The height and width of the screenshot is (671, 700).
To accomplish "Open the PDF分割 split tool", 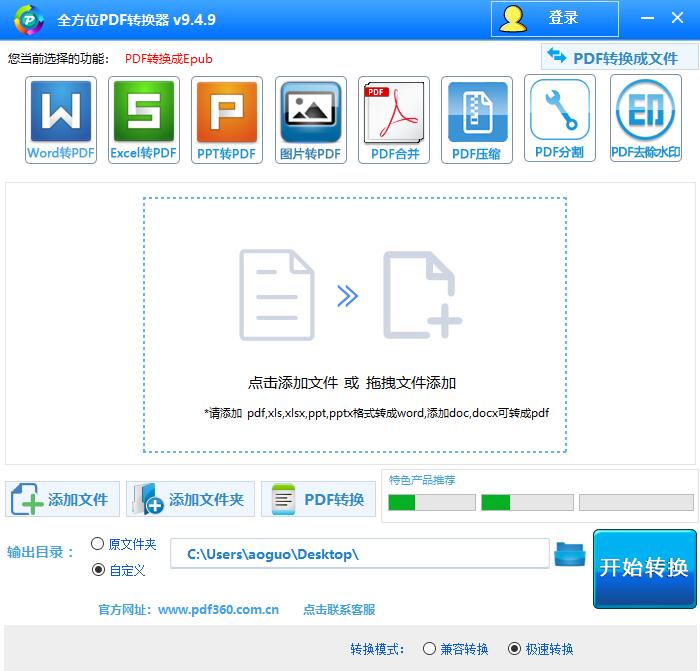I will [560, 118].
